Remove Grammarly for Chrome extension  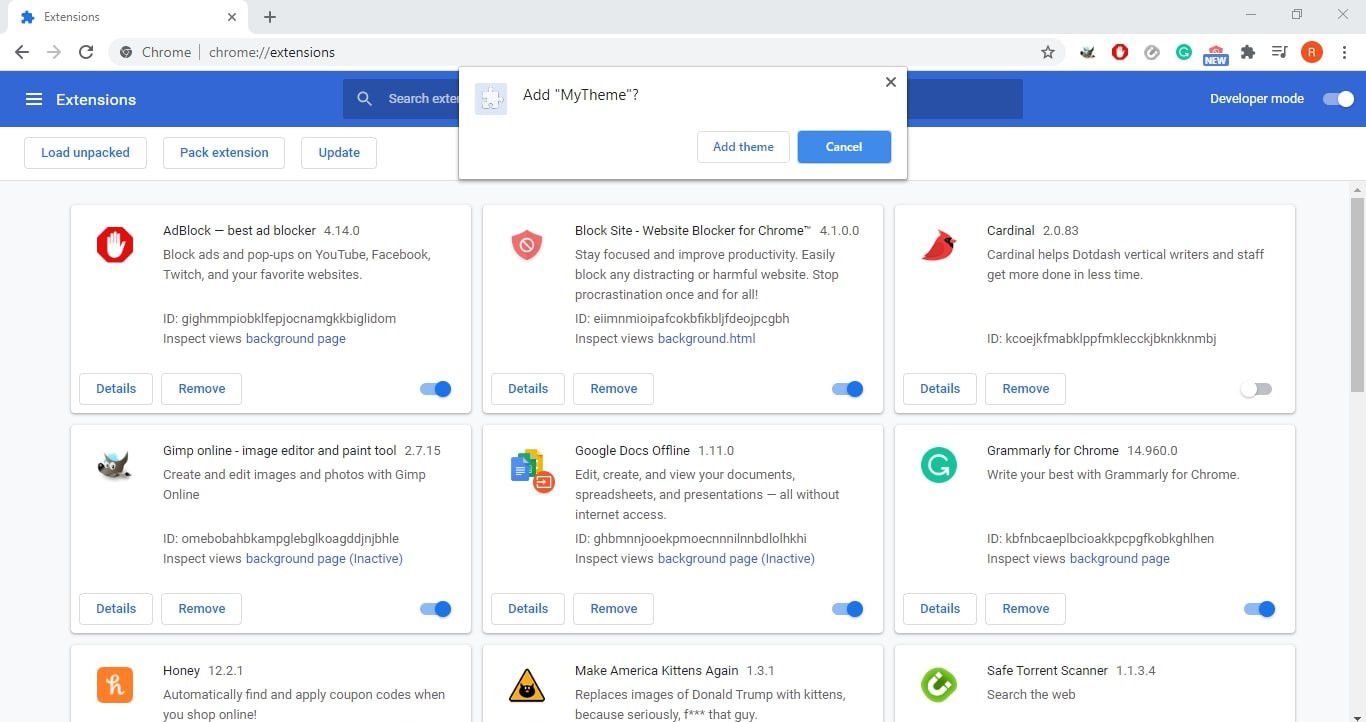pos(1026,609)
